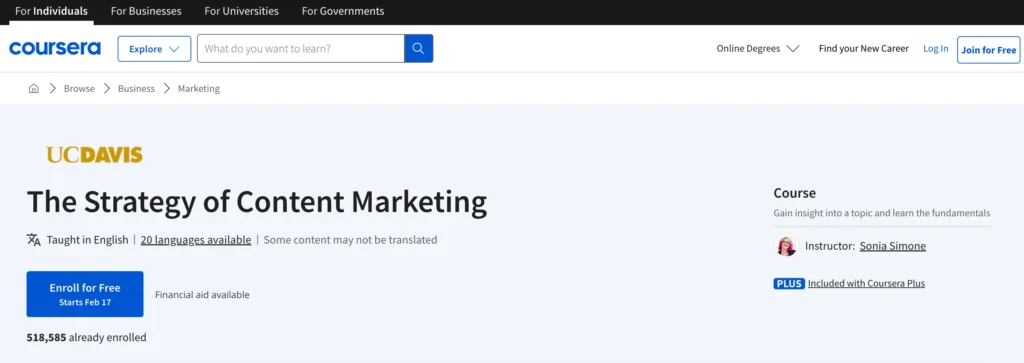This screenshot has width=1024, height=363.
Task: Open the Browse breadcrumb link
Action: 79,88
